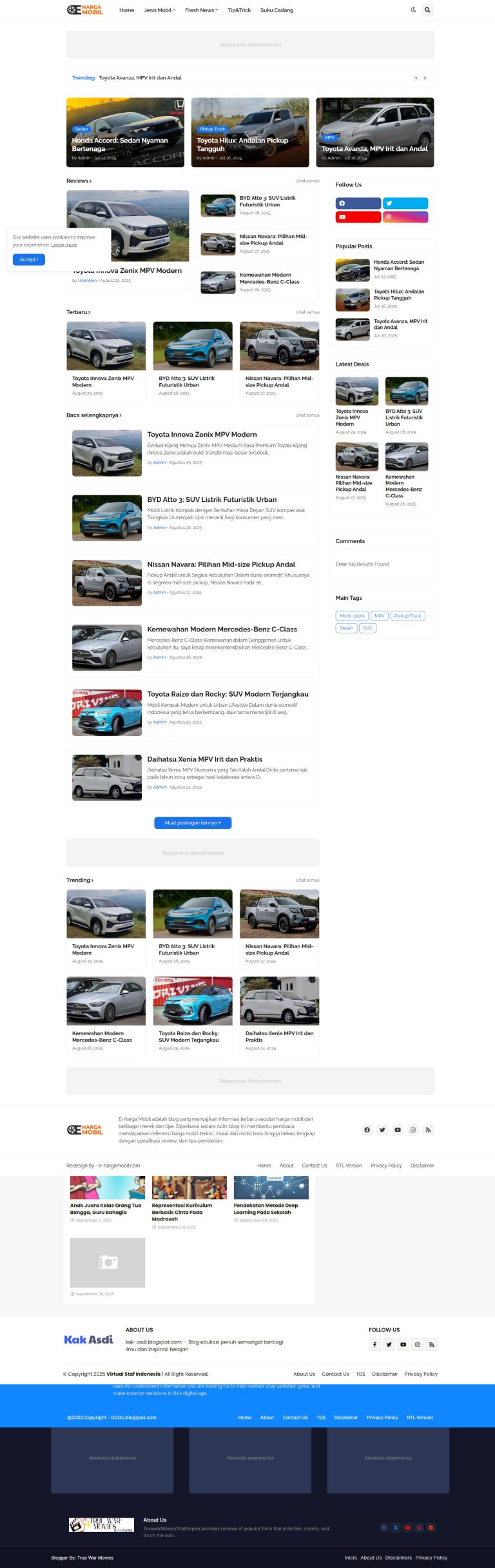The width and height of the screenshot is (495, 1568).
Task: Open e-hargamobil.com credit link
Action: click(x=119, y=1166)
